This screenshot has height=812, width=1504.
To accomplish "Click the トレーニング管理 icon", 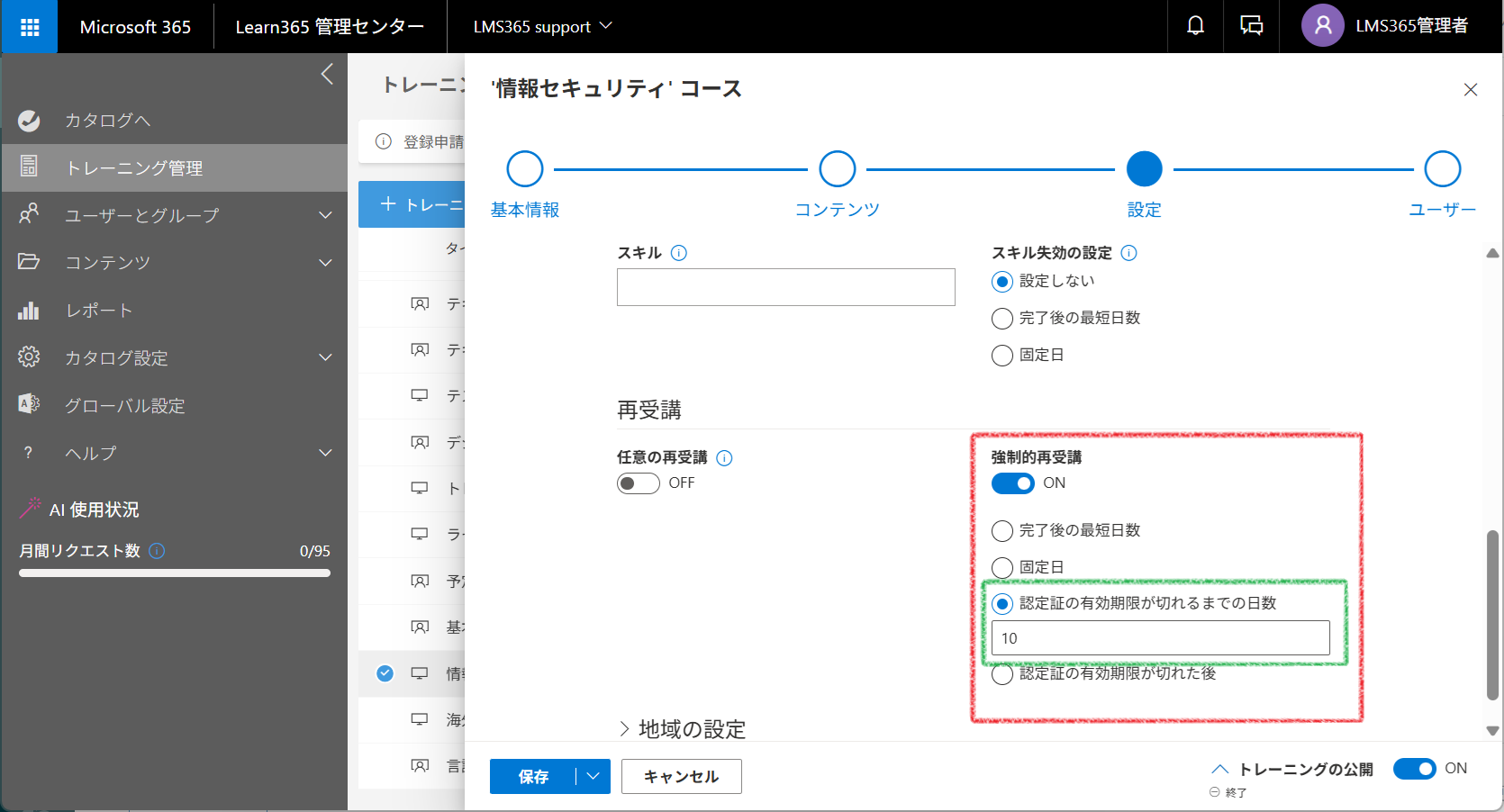I will click(29, 167).
